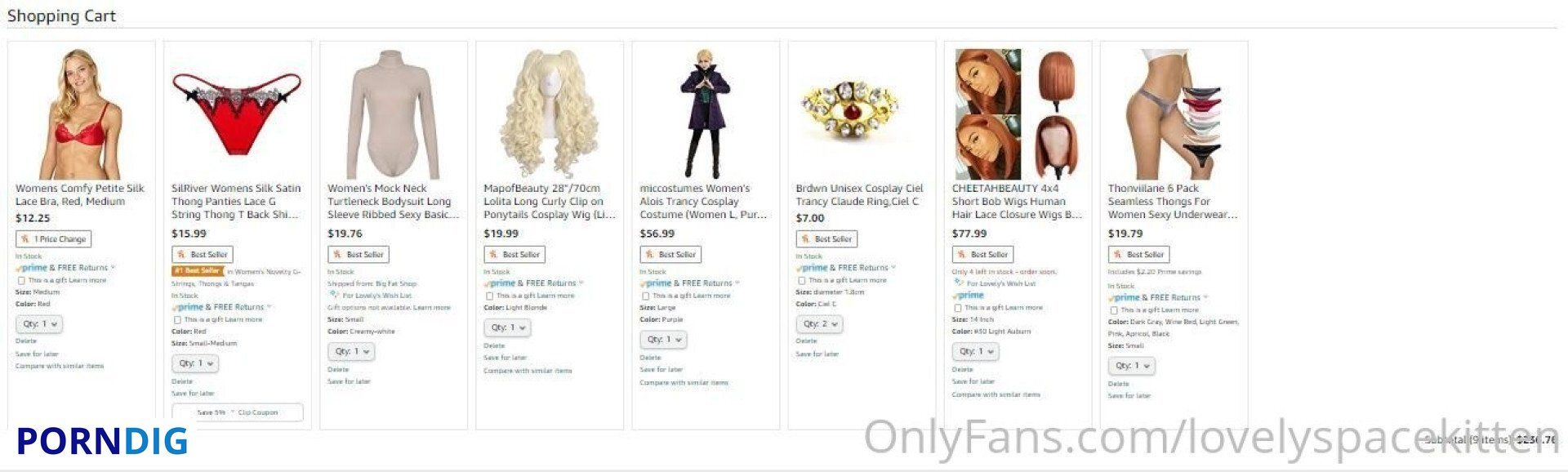
Task: Click Save 5% Clip Coupon on thong panties
Action: coord(237,412)
